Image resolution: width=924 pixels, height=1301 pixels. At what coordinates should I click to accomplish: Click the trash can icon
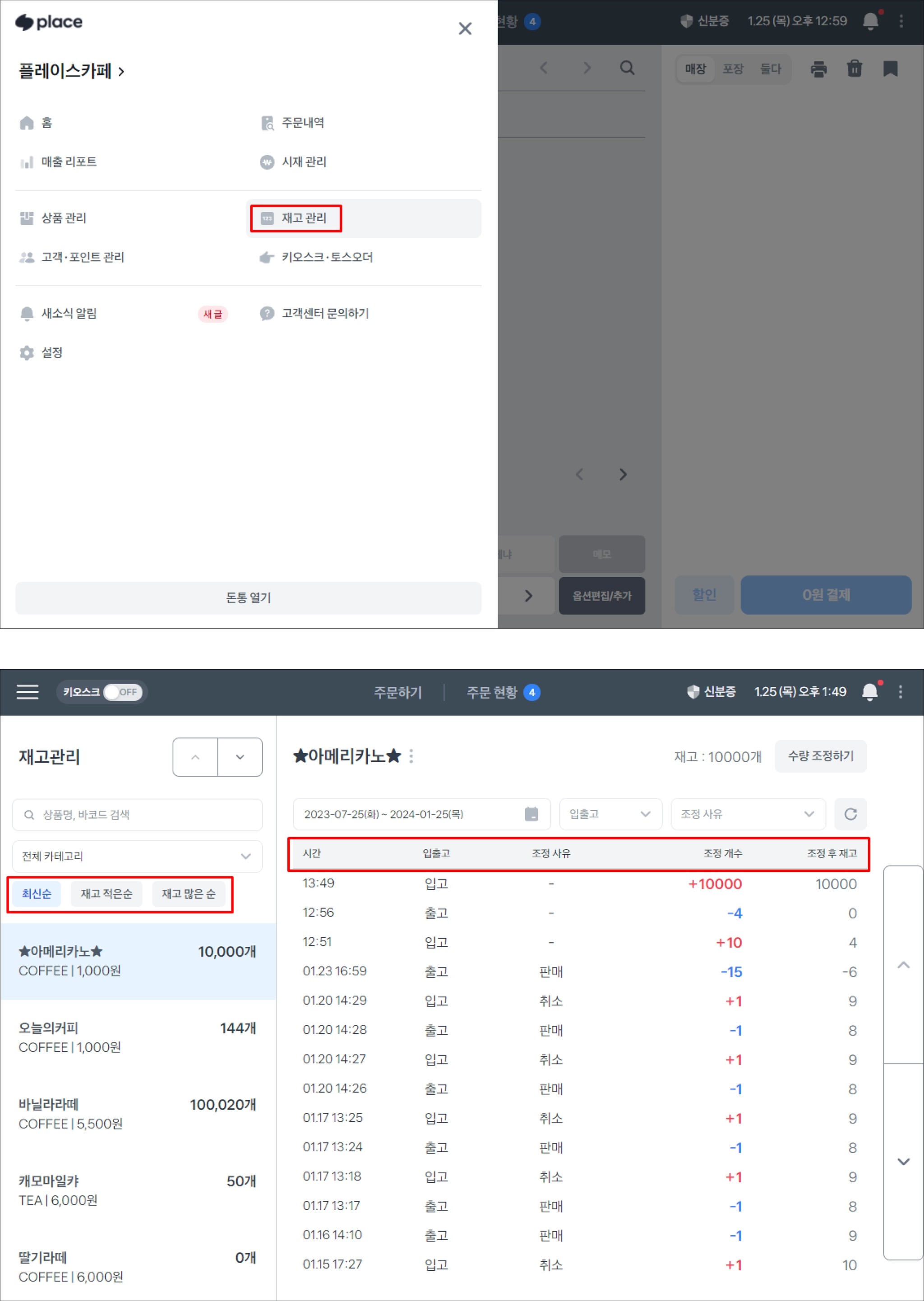pyautogui.click(x=854, y=69)
